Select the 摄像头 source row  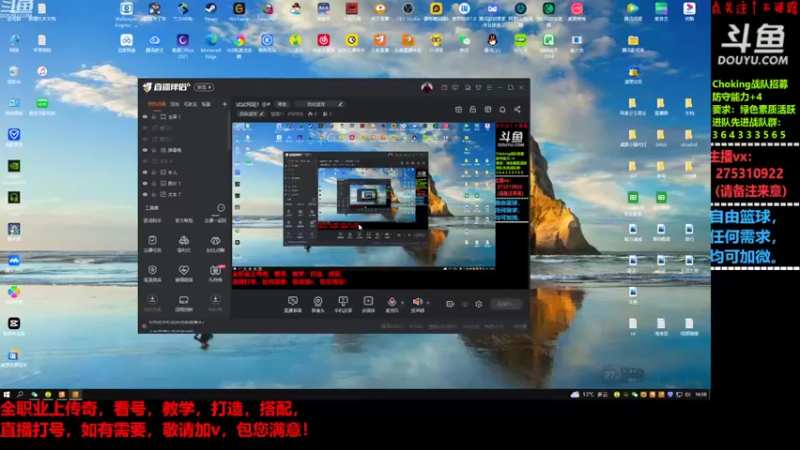tap(185, 150)
